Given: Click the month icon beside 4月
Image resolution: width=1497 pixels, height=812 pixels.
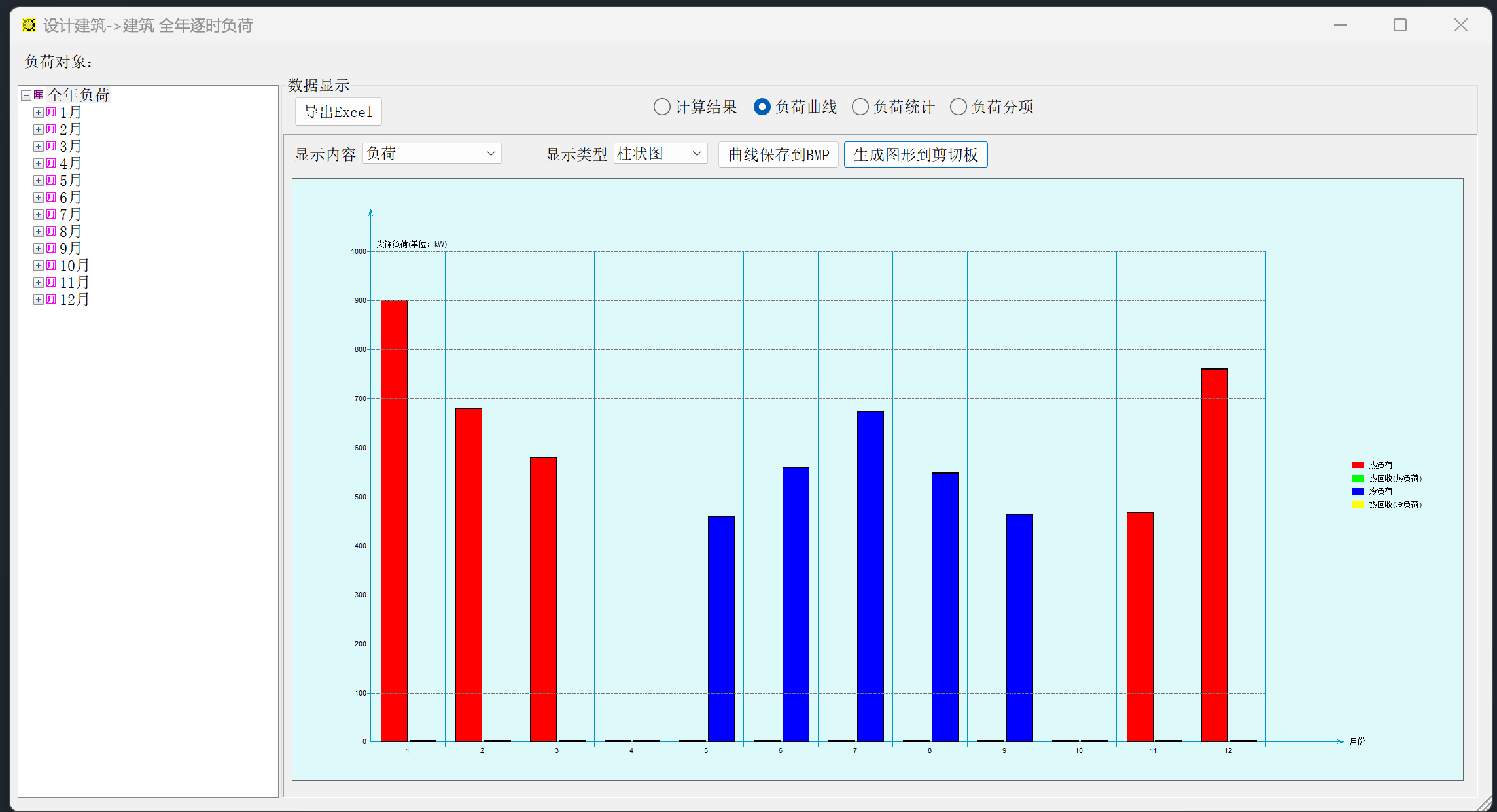Looking at the screenshot, I should (x=51, y=164).
